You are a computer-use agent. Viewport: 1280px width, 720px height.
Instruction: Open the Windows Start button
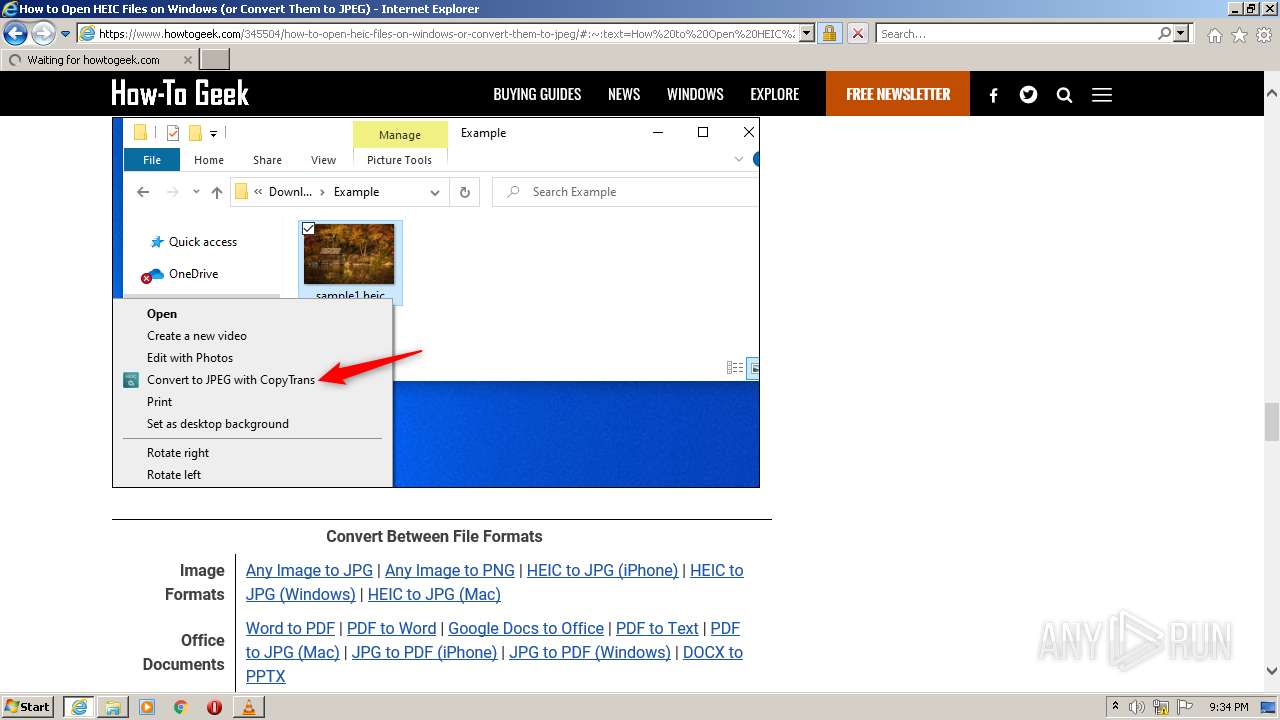(x=28, y=706)
